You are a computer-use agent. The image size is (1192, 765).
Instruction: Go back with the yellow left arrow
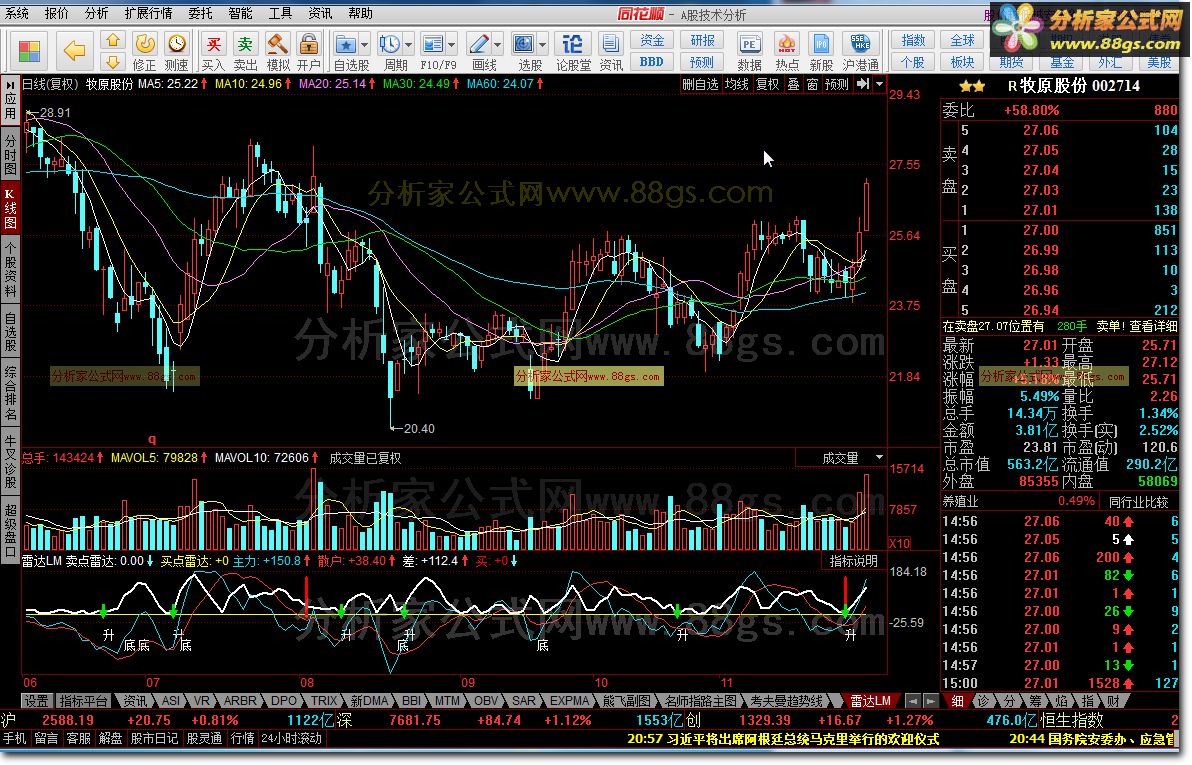click(x=74, y=51)
